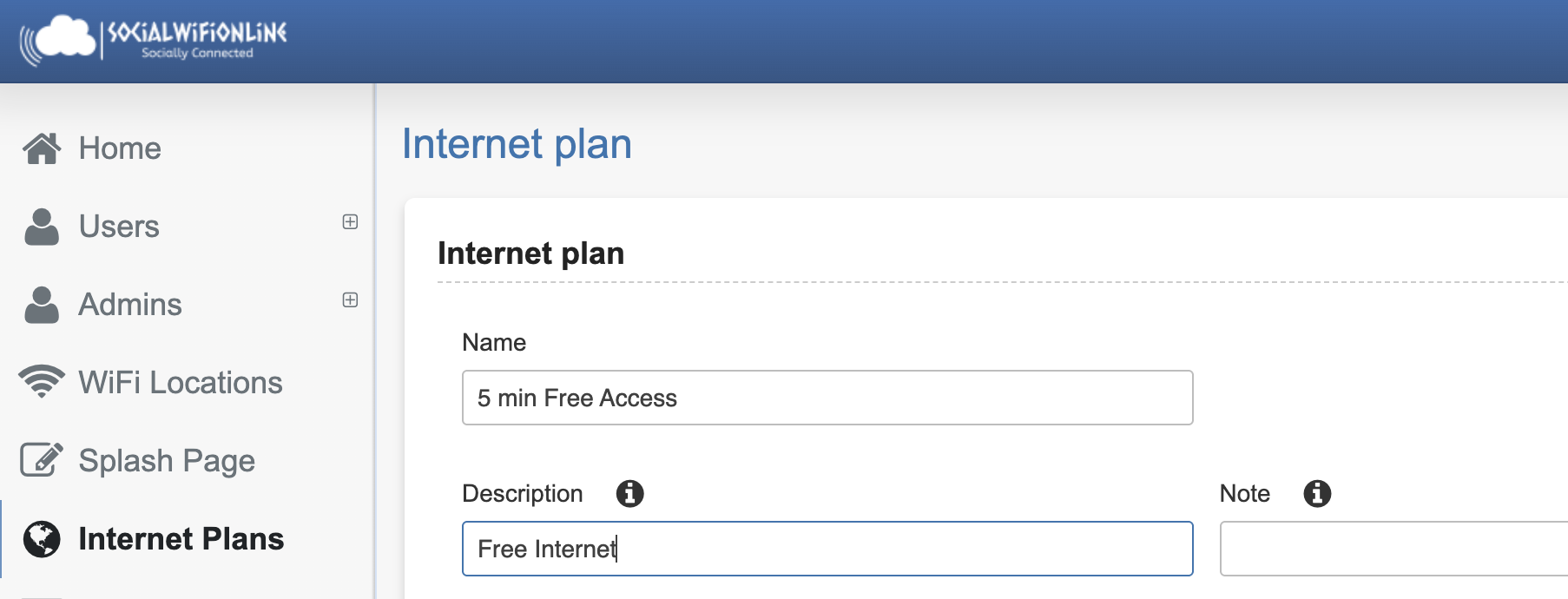Click the Description text field
The image size is (1568, 599).
coord(827,549)
